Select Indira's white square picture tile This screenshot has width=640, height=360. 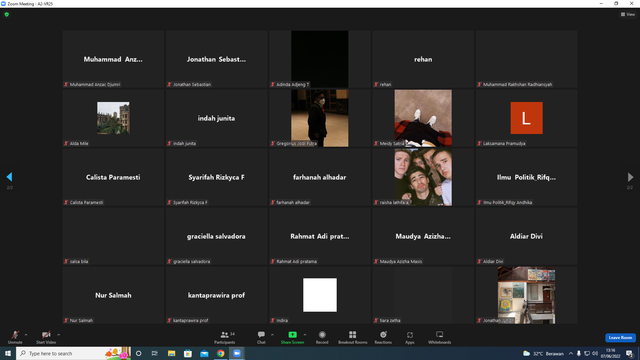coord(320,295)
